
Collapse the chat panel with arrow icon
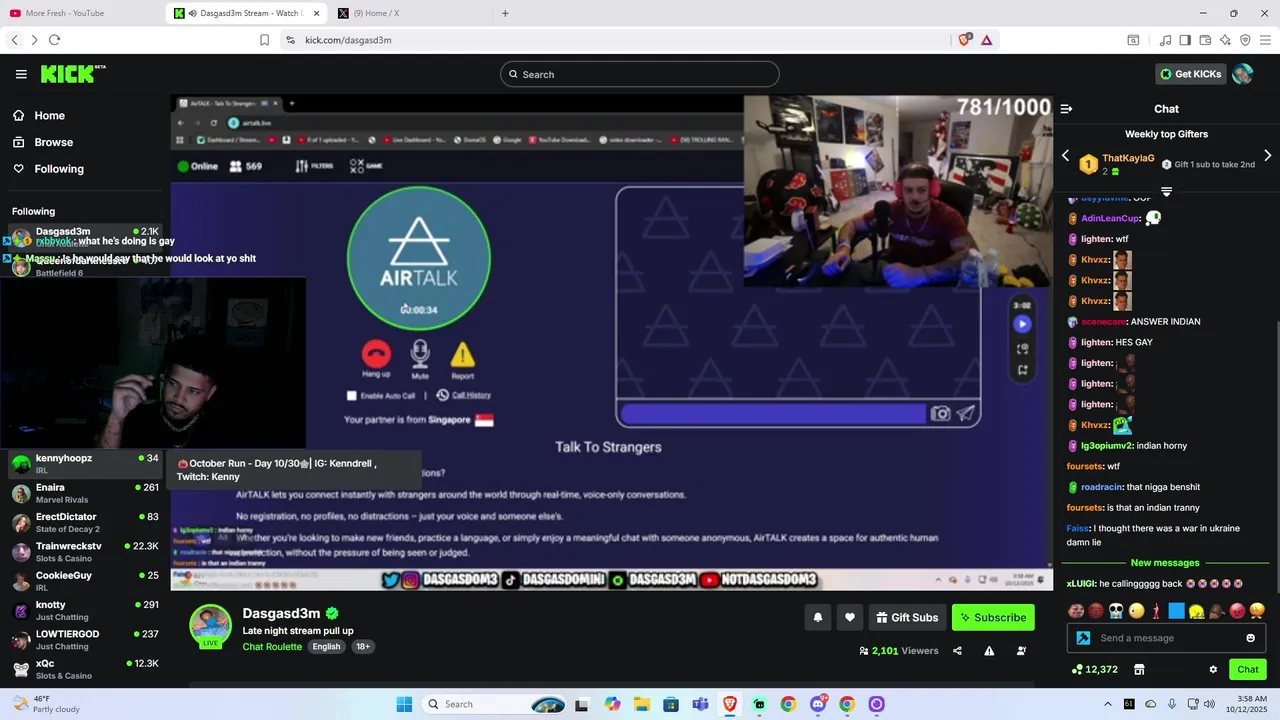pyautogui.click(x=1066, y=109)
